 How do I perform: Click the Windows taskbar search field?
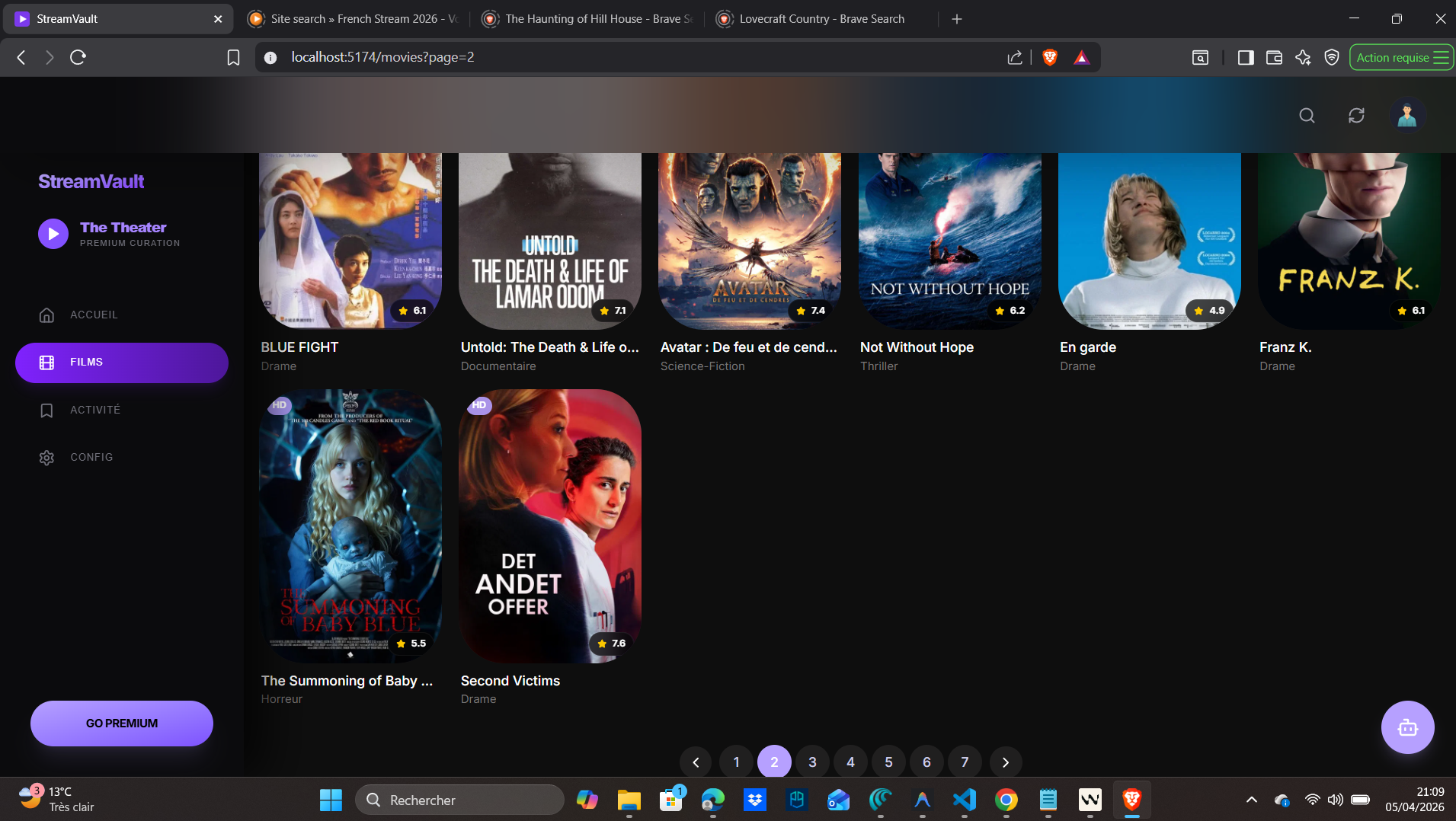pos(459,800)
